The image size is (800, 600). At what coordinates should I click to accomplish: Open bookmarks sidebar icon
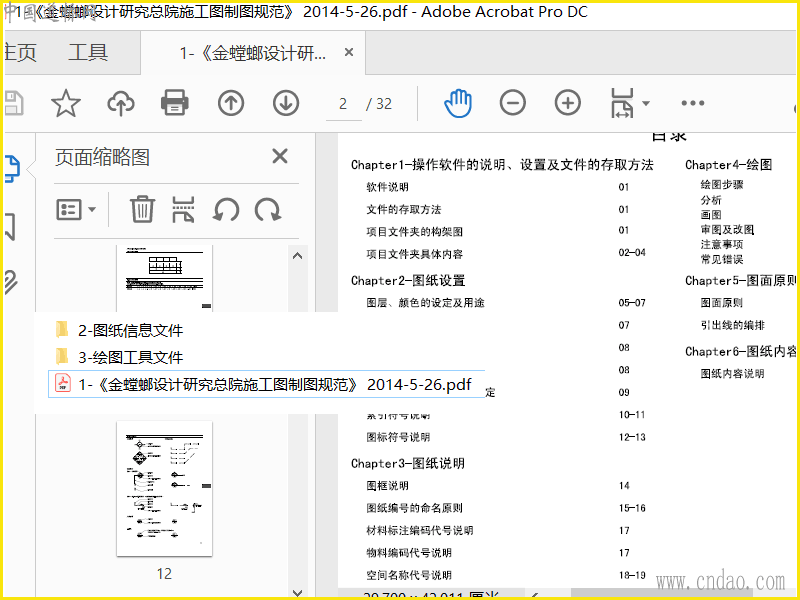10,227
